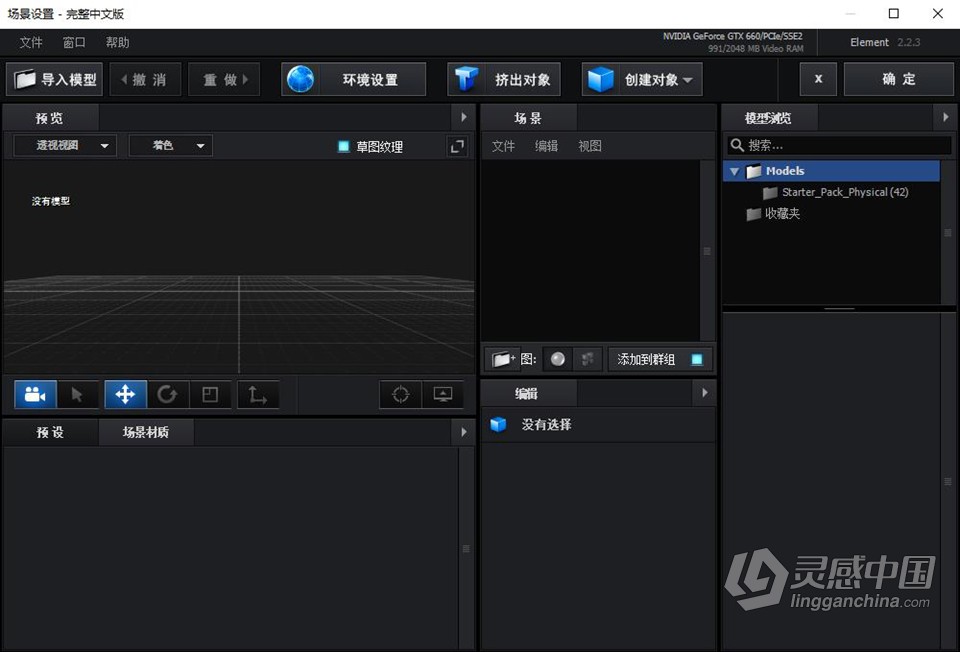Maximize the preview viewport icon
Viewport: 960px width, 652px height.
point(457,146)
